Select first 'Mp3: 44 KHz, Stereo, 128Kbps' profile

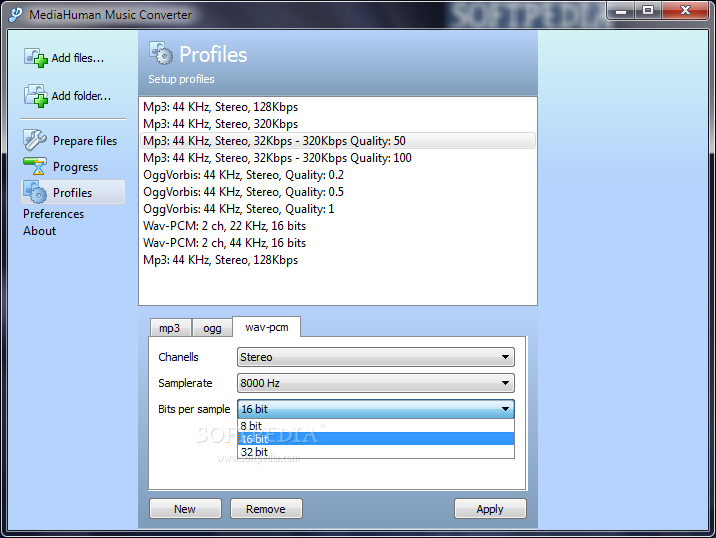337,107
